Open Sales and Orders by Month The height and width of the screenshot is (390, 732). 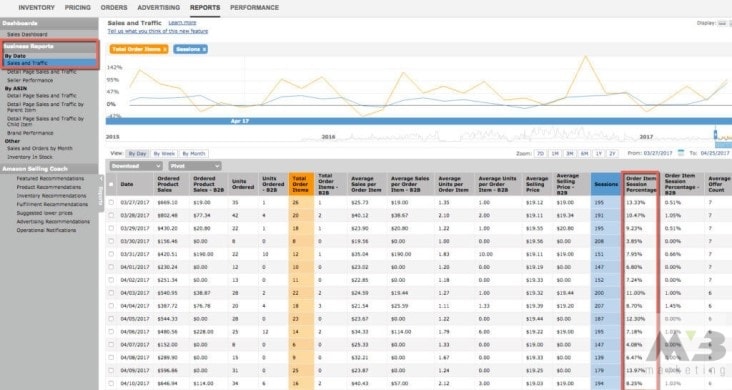tap(40, 148)
